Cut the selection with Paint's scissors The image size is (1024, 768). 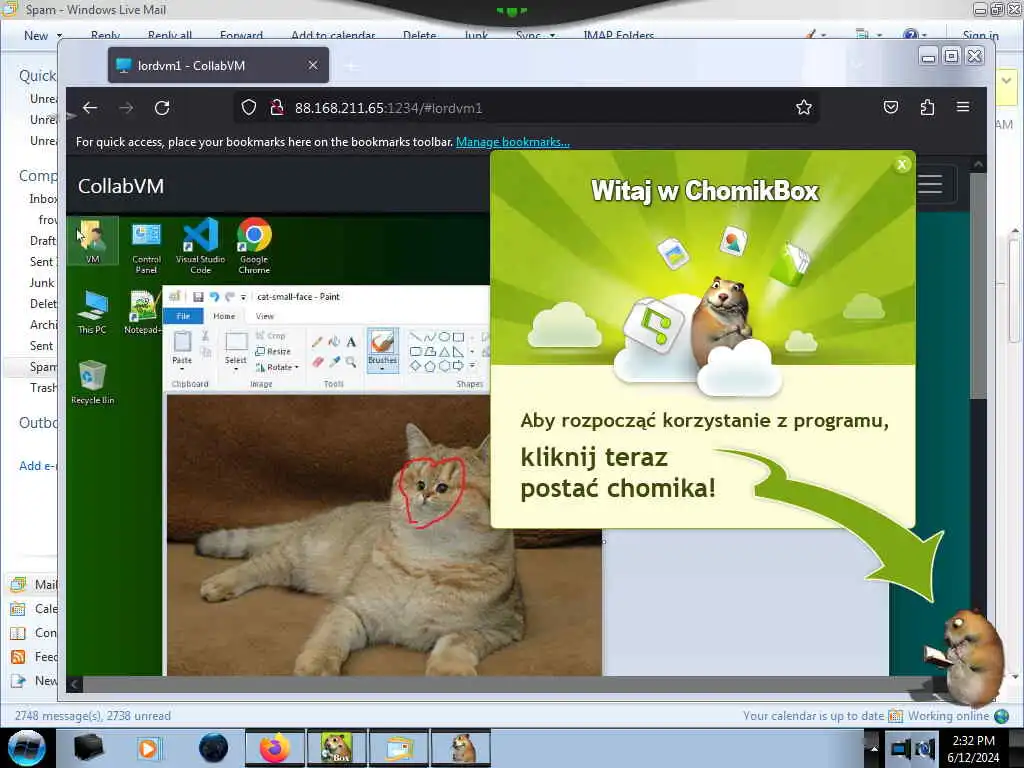[205, 336]
